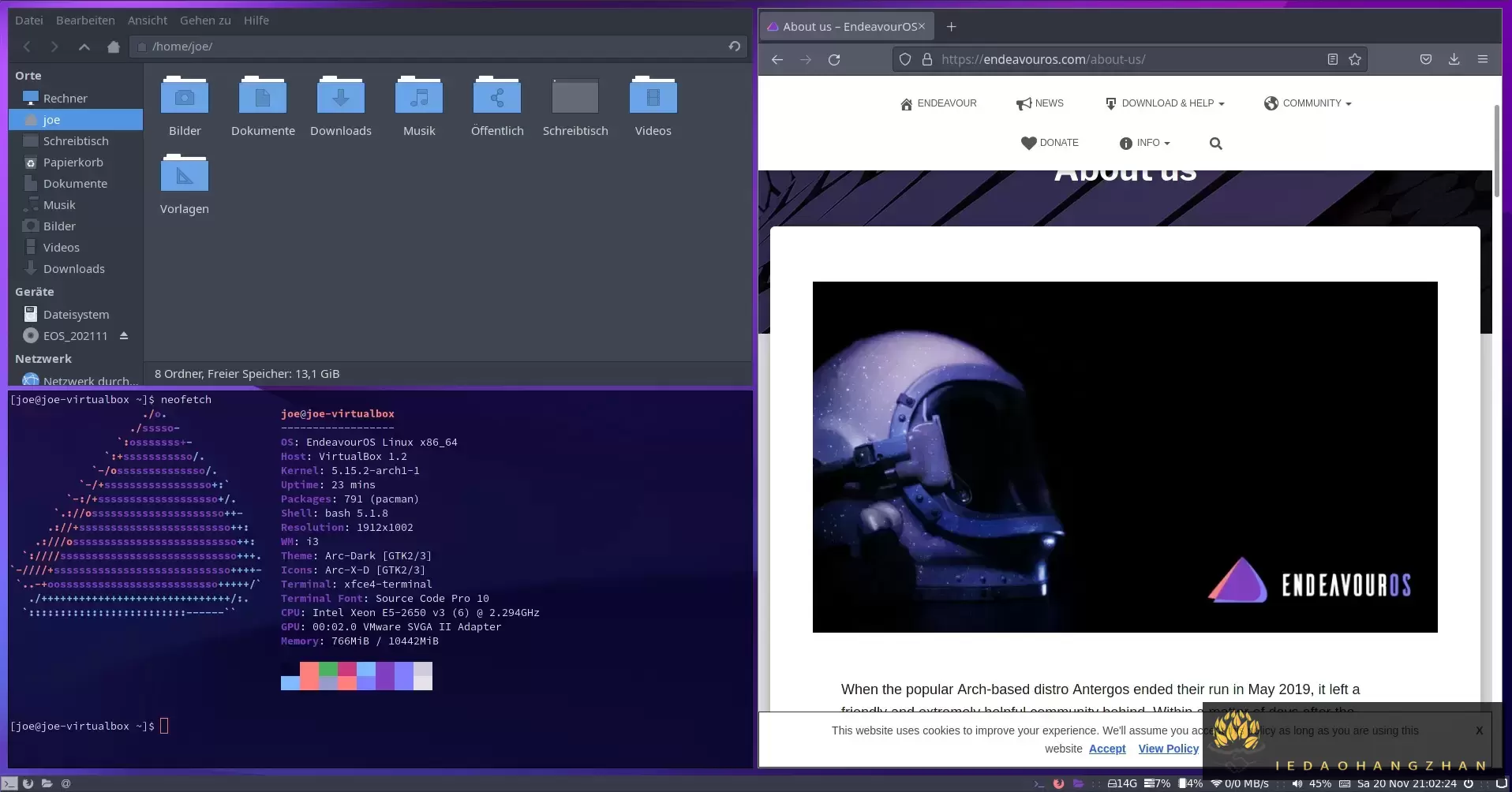Close the About us – EndeavourOS tab
1512x792 pixels.
(x=921, y=27)
